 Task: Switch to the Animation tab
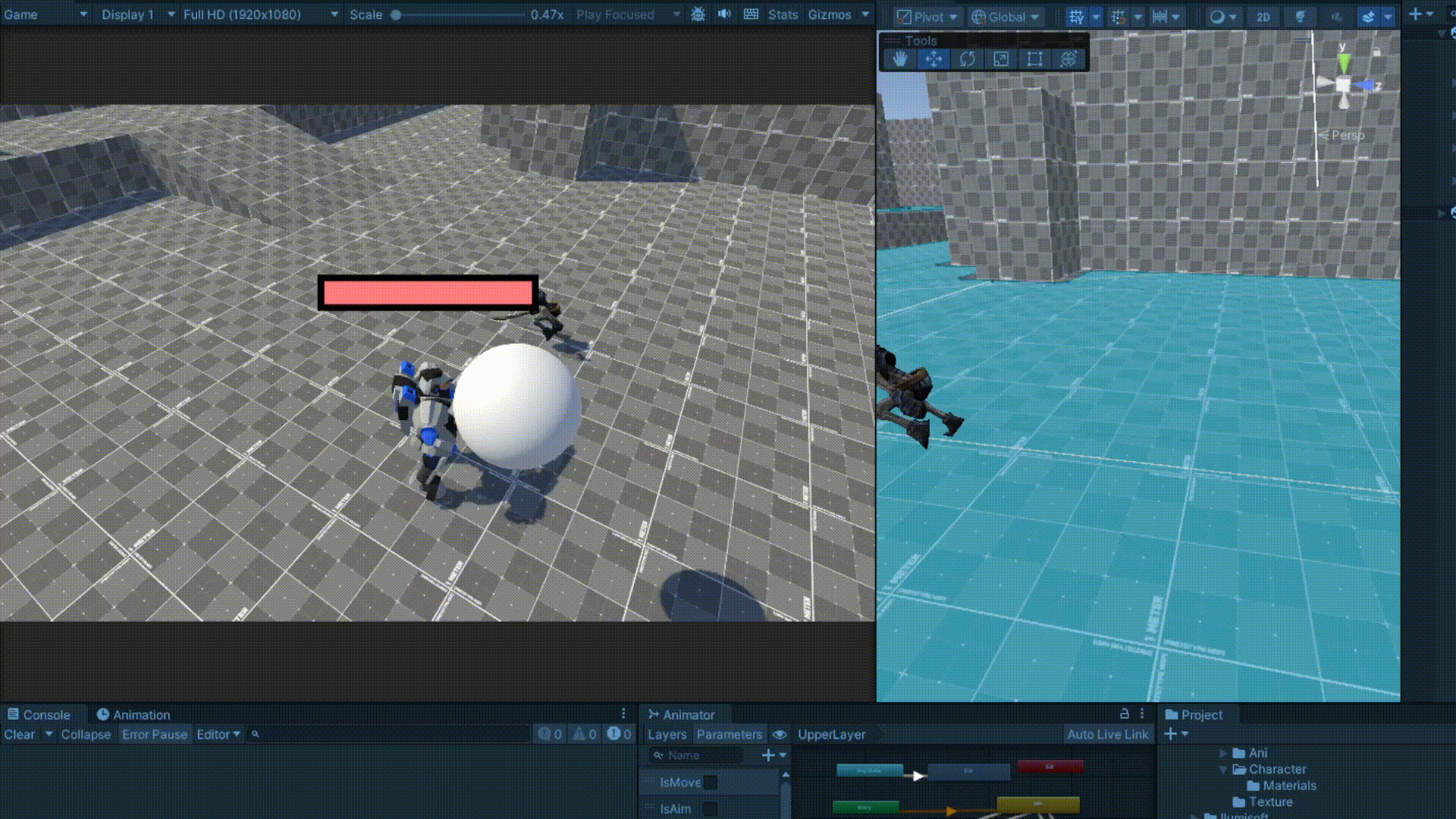(133, 714)
